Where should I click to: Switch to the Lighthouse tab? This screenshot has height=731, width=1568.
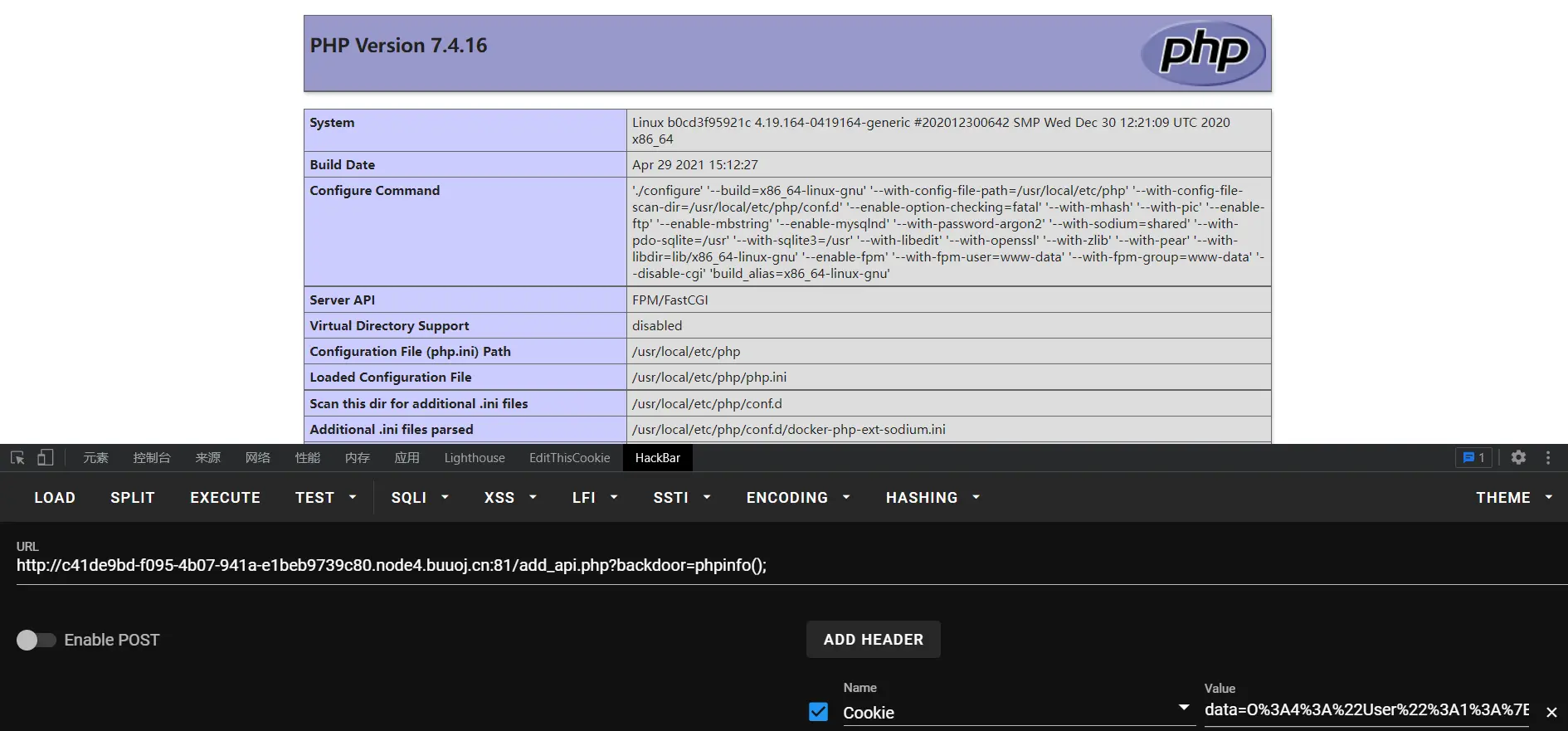click(x=474, y=458)
